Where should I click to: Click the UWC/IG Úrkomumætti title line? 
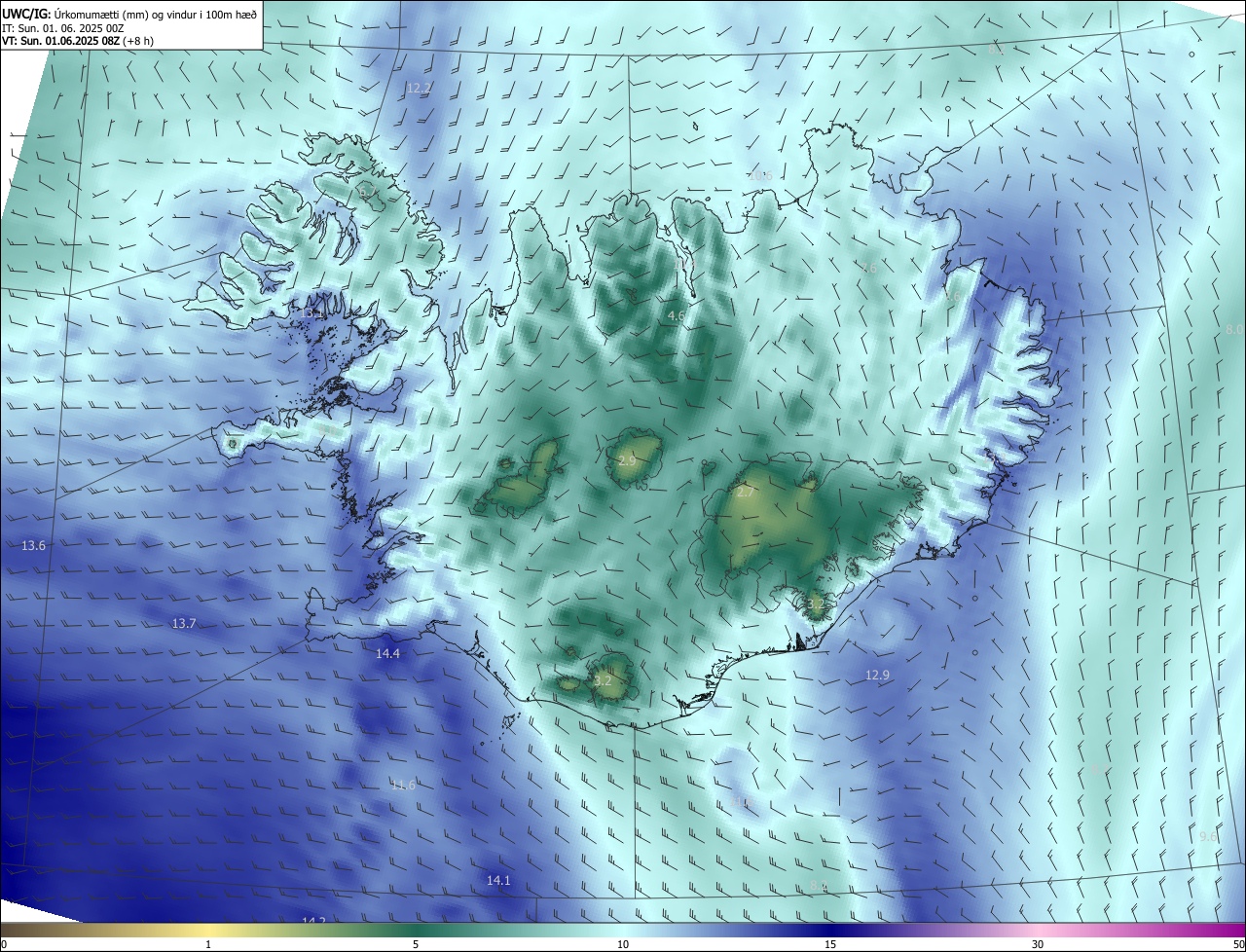click(129, 14)
